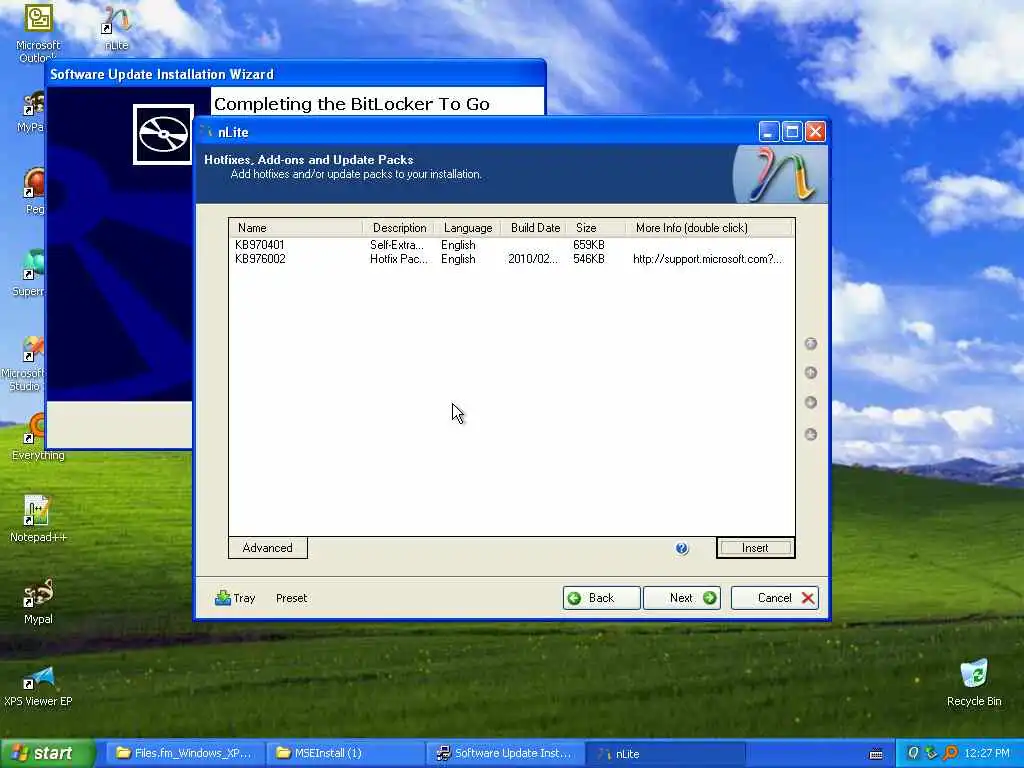Maximize the nLite window
1024x768 pixels.
click(x=792, y=132)
